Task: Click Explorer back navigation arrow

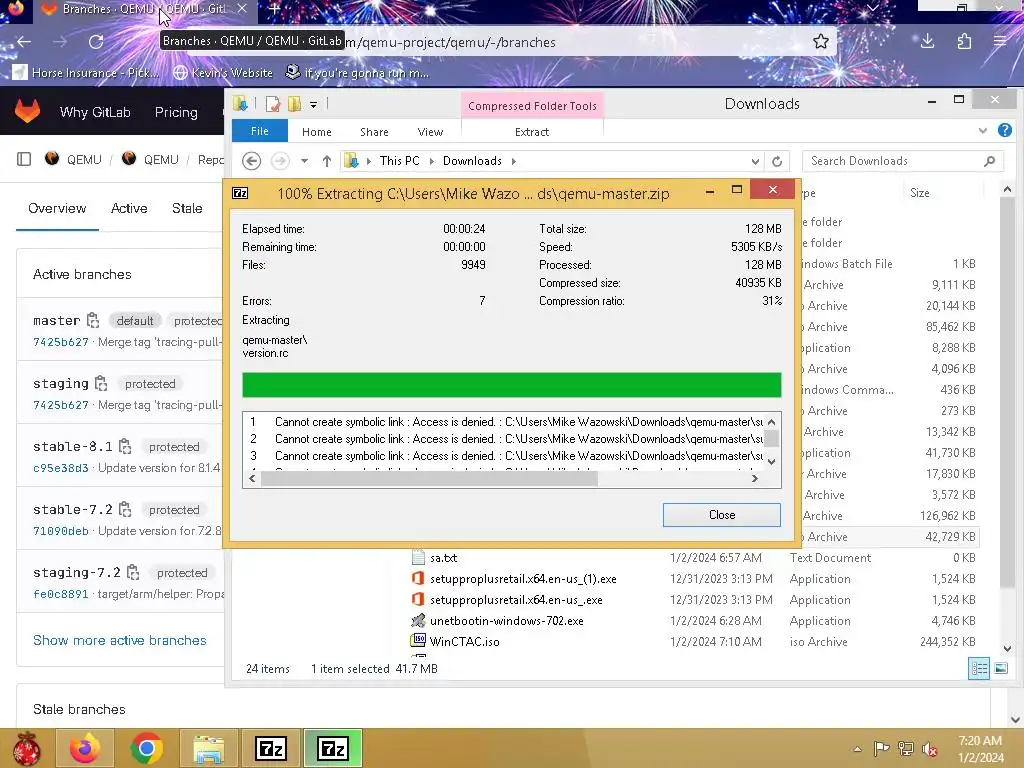Action: 251,161
